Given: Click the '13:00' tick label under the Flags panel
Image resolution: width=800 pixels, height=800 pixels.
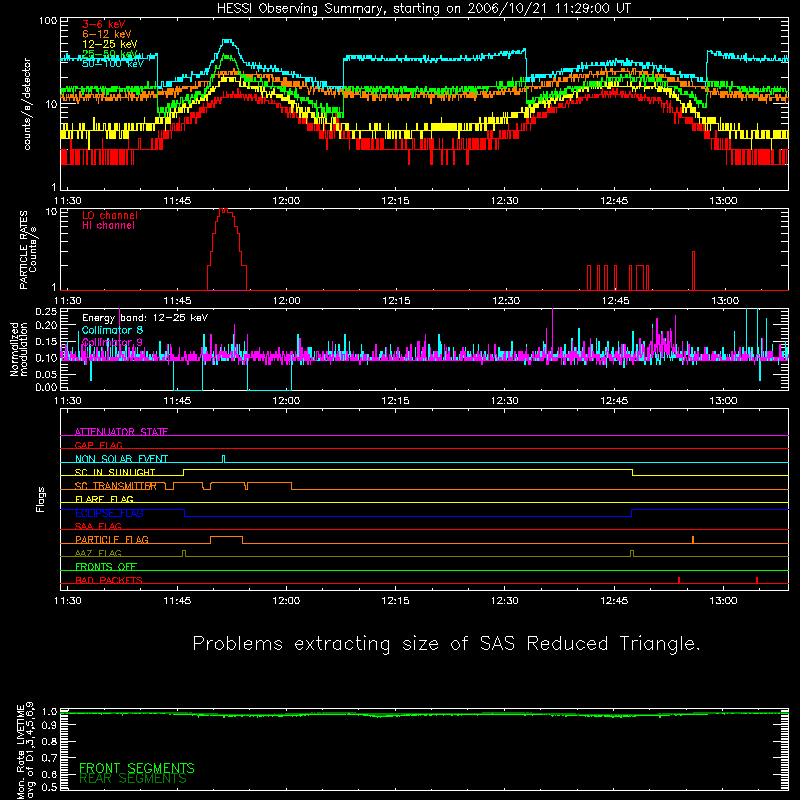Looking at the screenshot, I should [723, 601].
